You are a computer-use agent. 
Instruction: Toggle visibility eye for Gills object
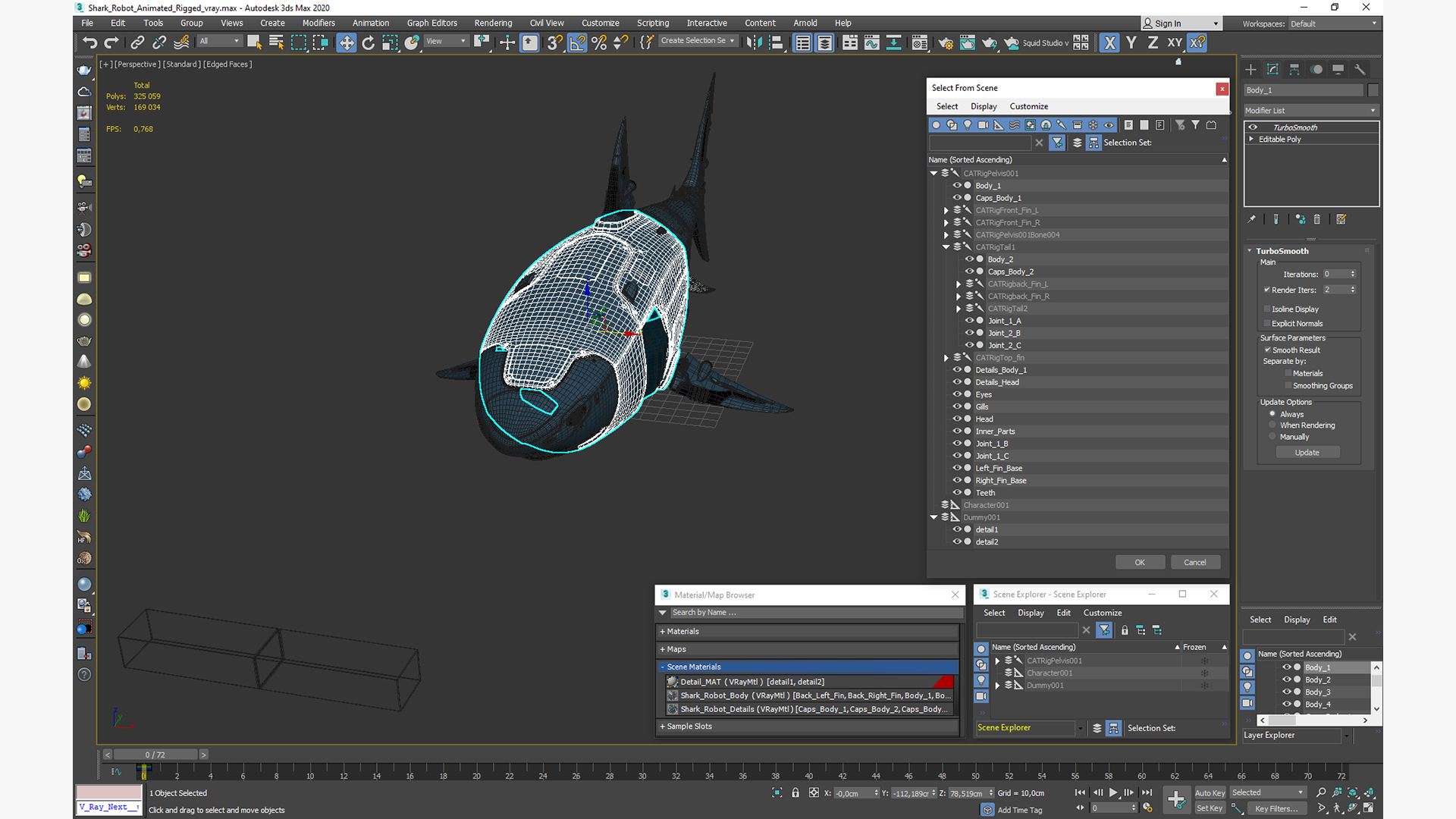point(957,406)
